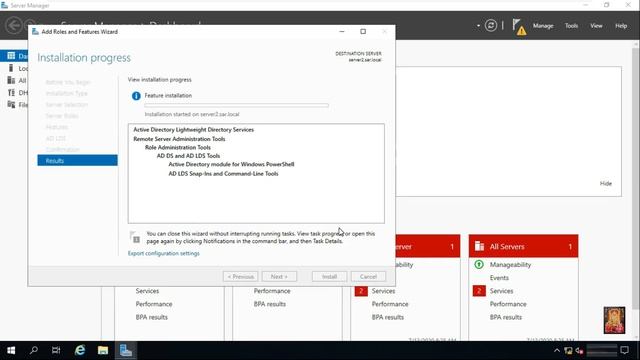This screenshot has width=640, height=360.
Task: Select the Local Server icon in sidebar
Action: tap(11, 68)
